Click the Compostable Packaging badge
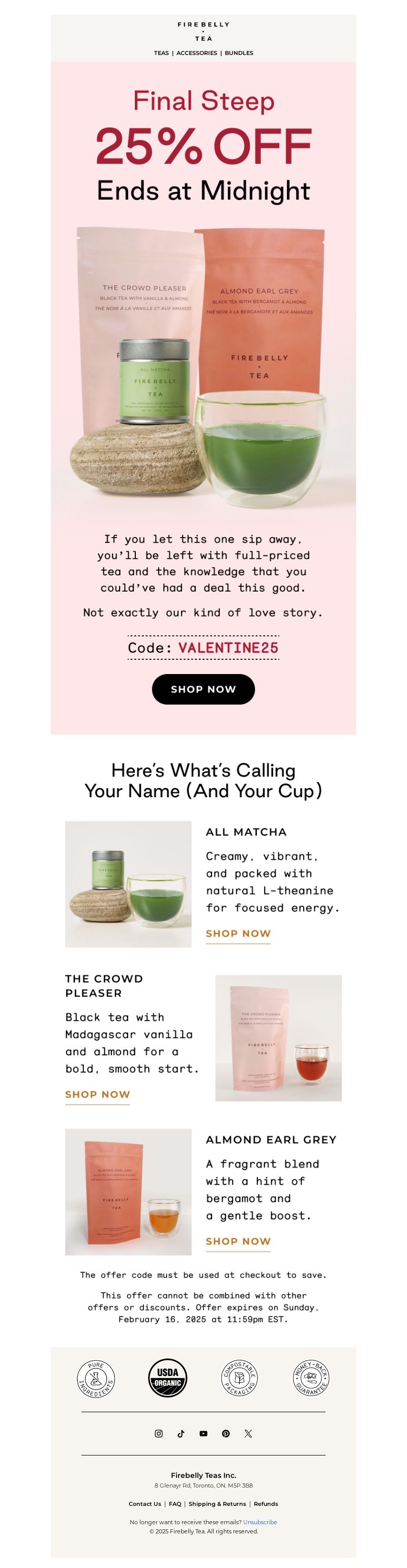Viewport: 407px width, 1568px height. pyautogui.click(x=240, y=1378)
